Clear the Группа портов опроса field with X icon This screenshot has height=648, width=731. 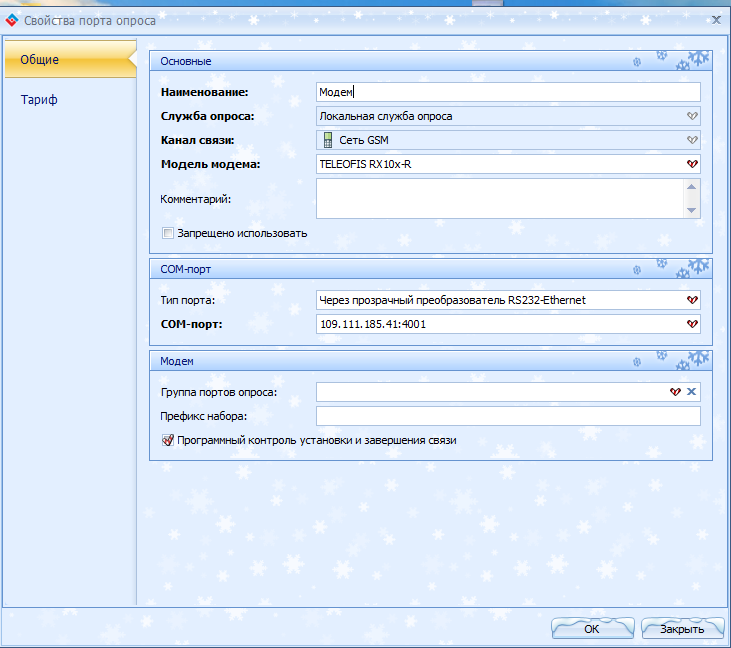pos(691,392)
